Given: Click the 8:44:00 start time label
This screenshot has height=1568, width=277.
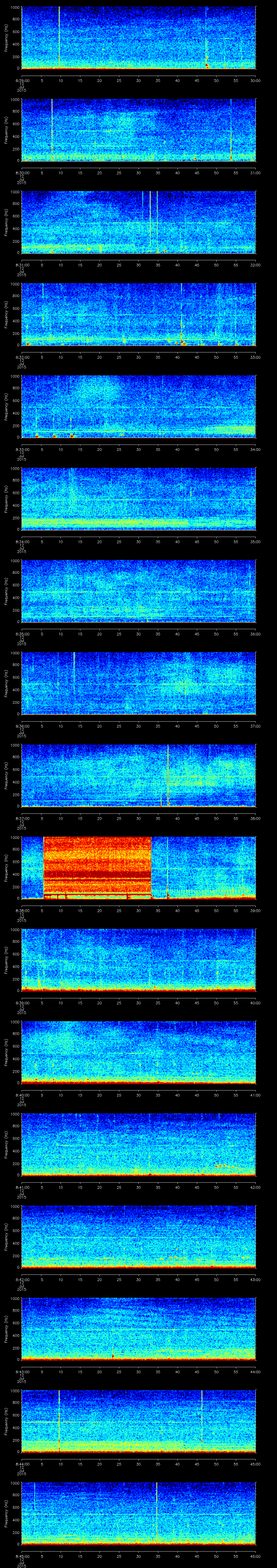Looking at the screenshot, I should pos(22,1464).
